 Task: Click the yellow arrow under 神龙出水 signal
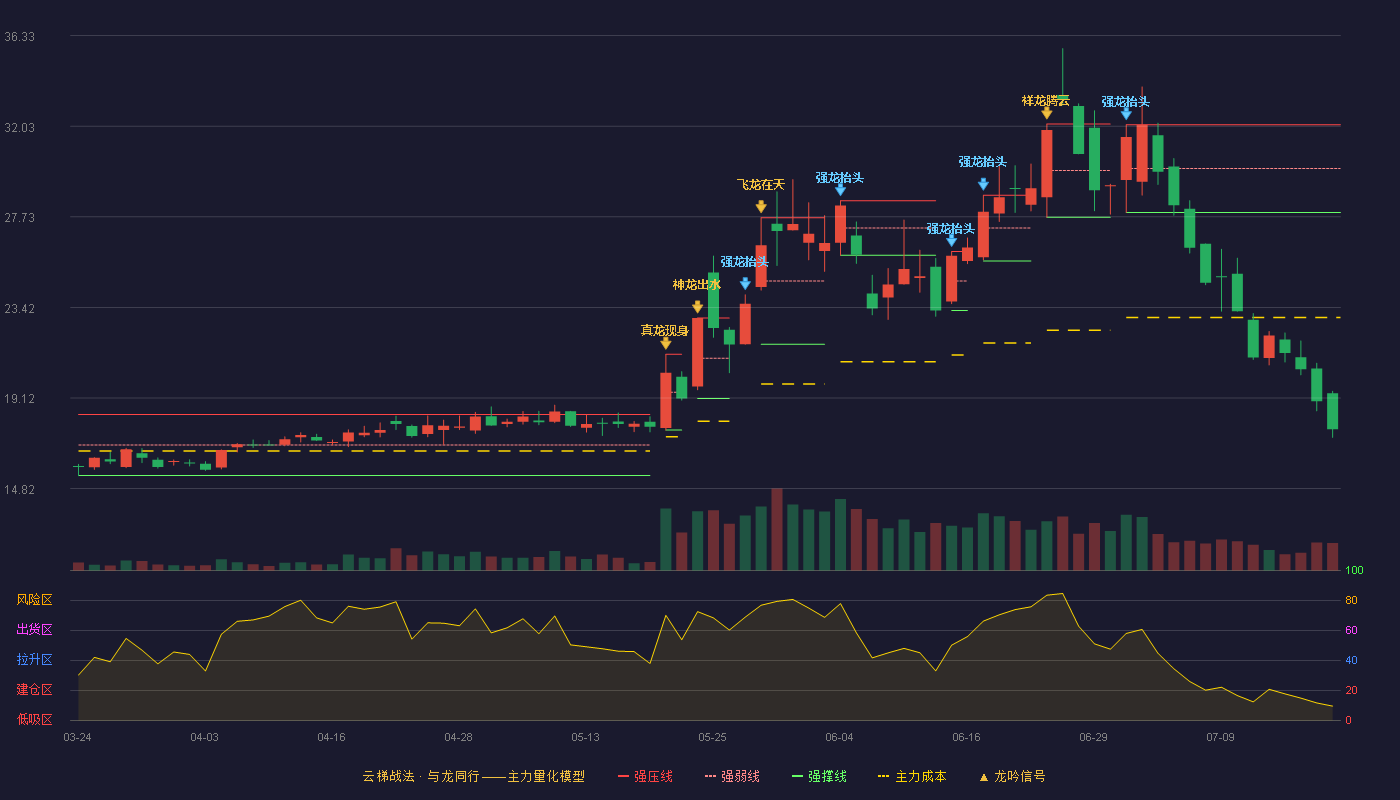coord(697,307)
